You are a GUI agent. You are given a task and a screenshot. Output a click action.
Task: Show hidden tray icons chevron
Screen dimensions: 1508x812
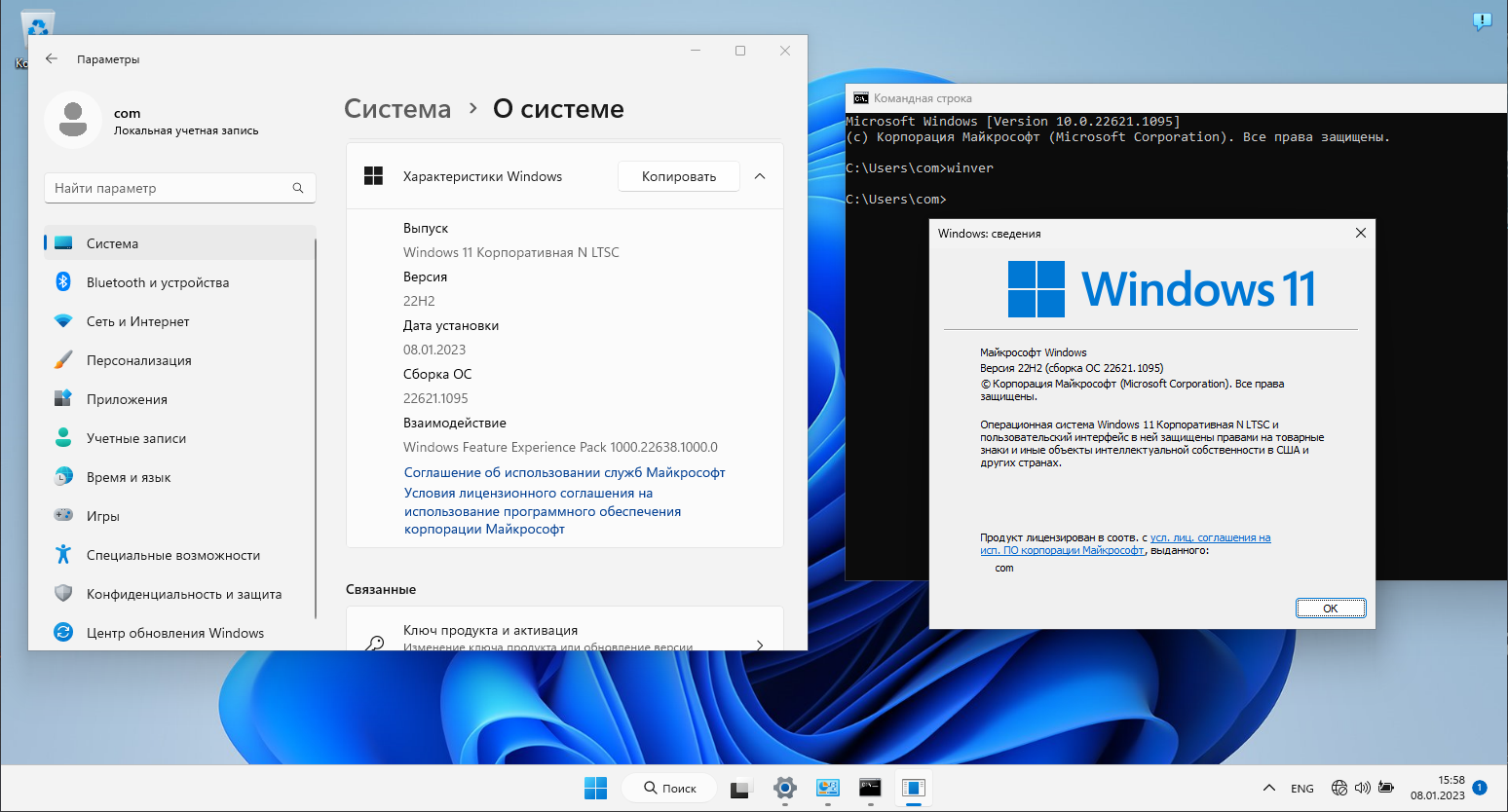tap(1268, 788)
